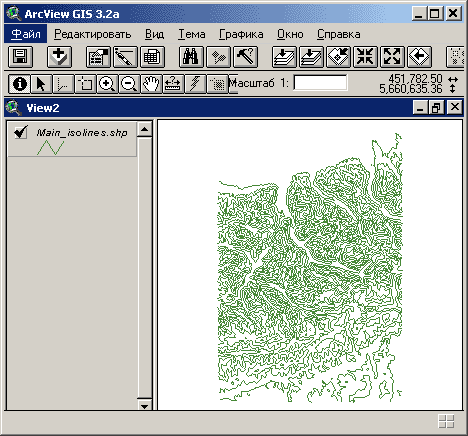
Task: Toggle visibility of Main_isolines.shp theme
Action: tap(21, 132)
